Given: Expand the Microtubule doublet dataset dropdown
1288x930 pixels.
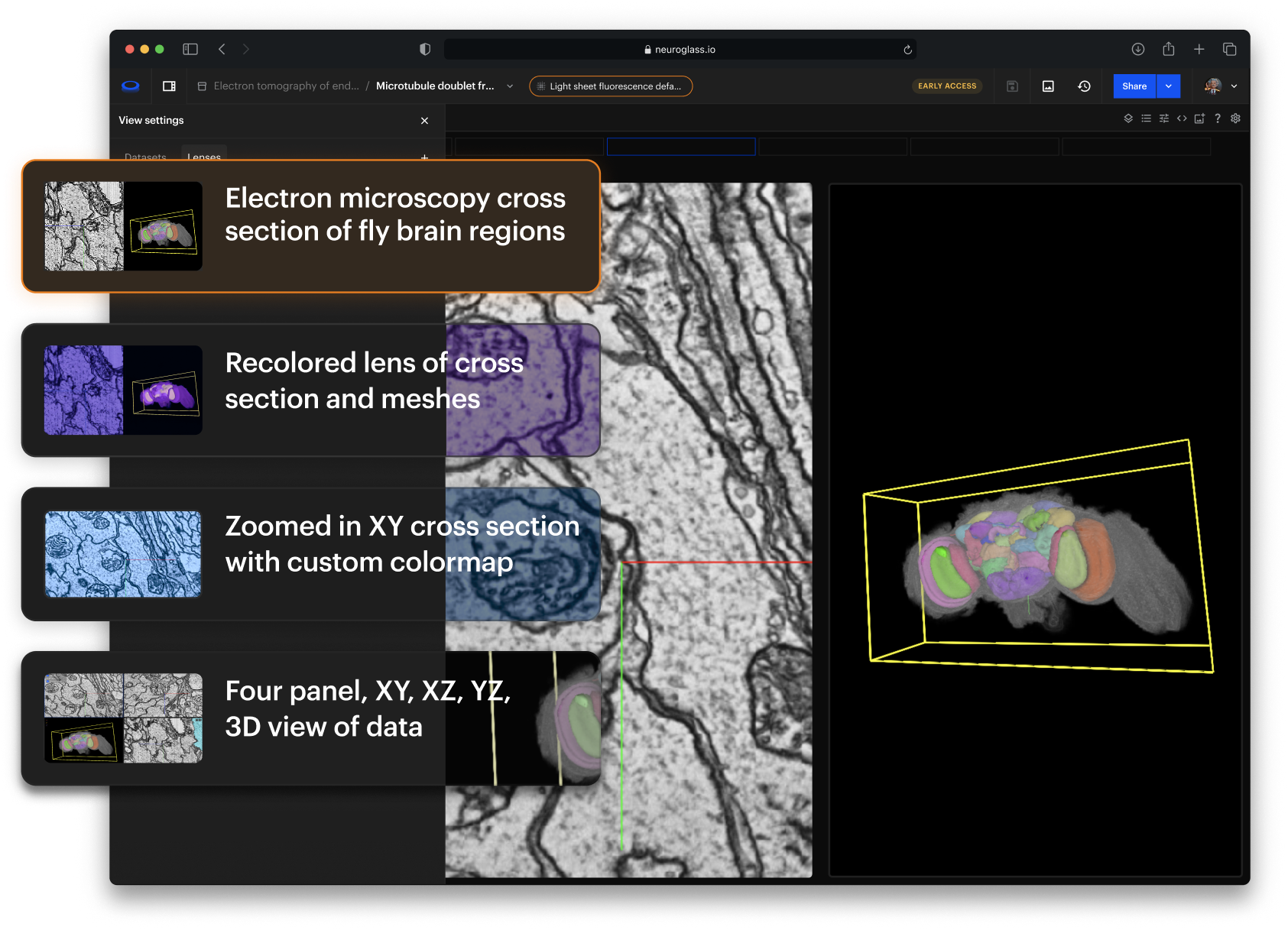Looking at the screenshot, I should (510, 86).
